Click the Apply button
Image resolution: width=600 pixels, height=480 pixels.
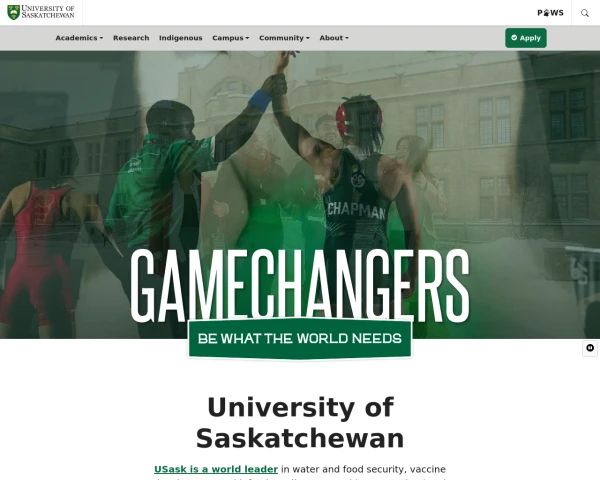526,38
